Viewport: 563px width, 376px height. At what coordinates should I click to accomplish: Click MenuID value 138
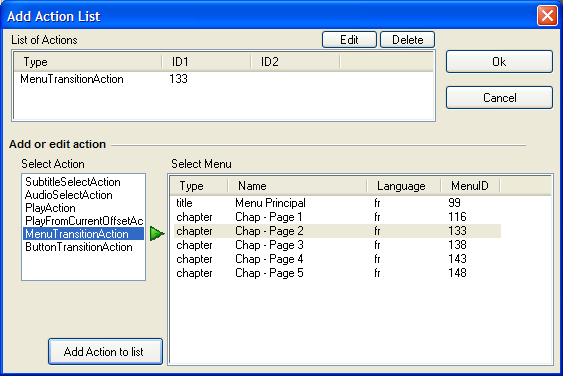(457, 245)
